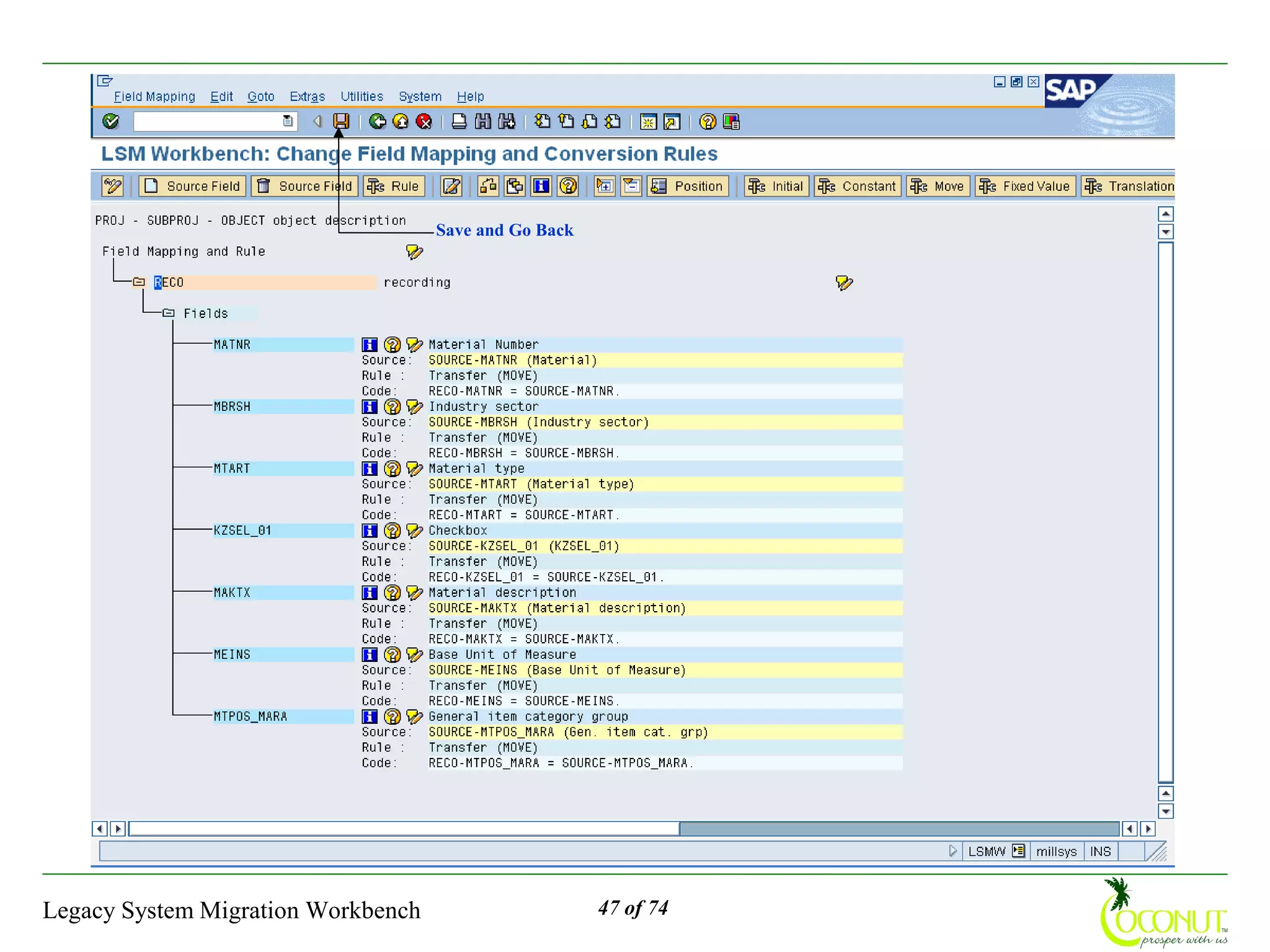Click the First Page icon
Viewport: 1270px width, 952px height.
[543, 121]
